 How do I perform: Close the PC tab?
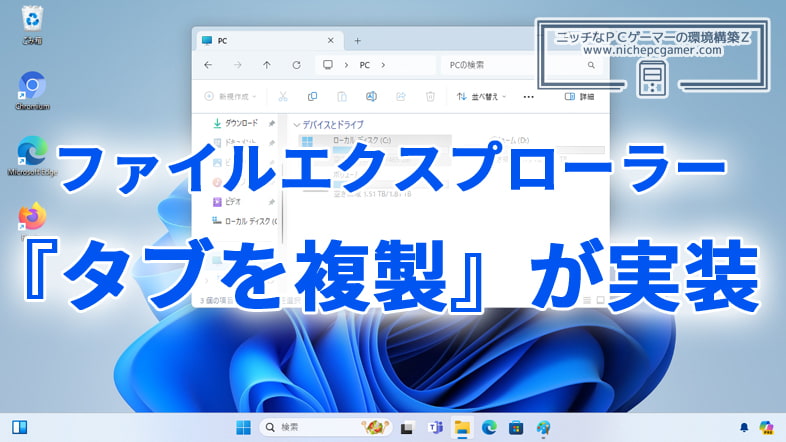click(330, 41)
